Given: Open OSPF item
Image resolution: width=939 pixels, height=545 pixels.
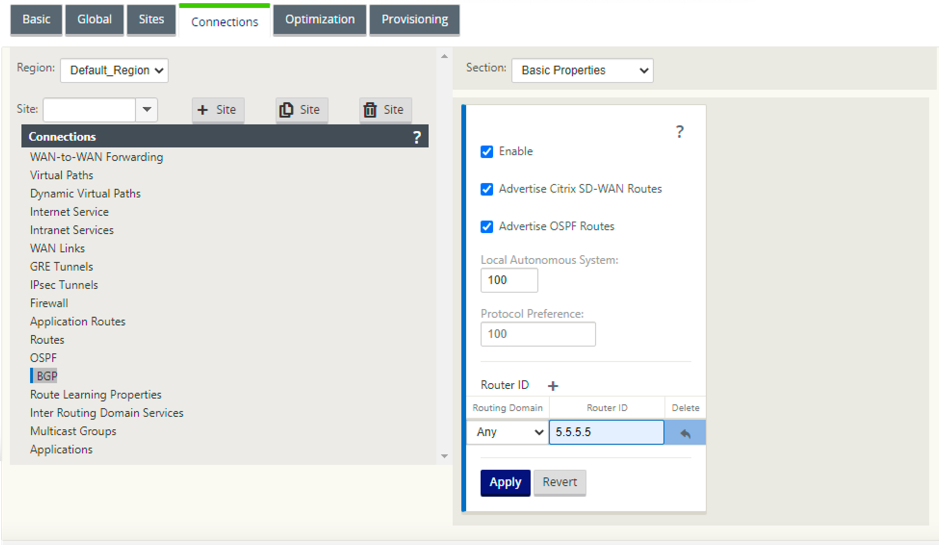Looking at the screenshot, I should point(44,358).
